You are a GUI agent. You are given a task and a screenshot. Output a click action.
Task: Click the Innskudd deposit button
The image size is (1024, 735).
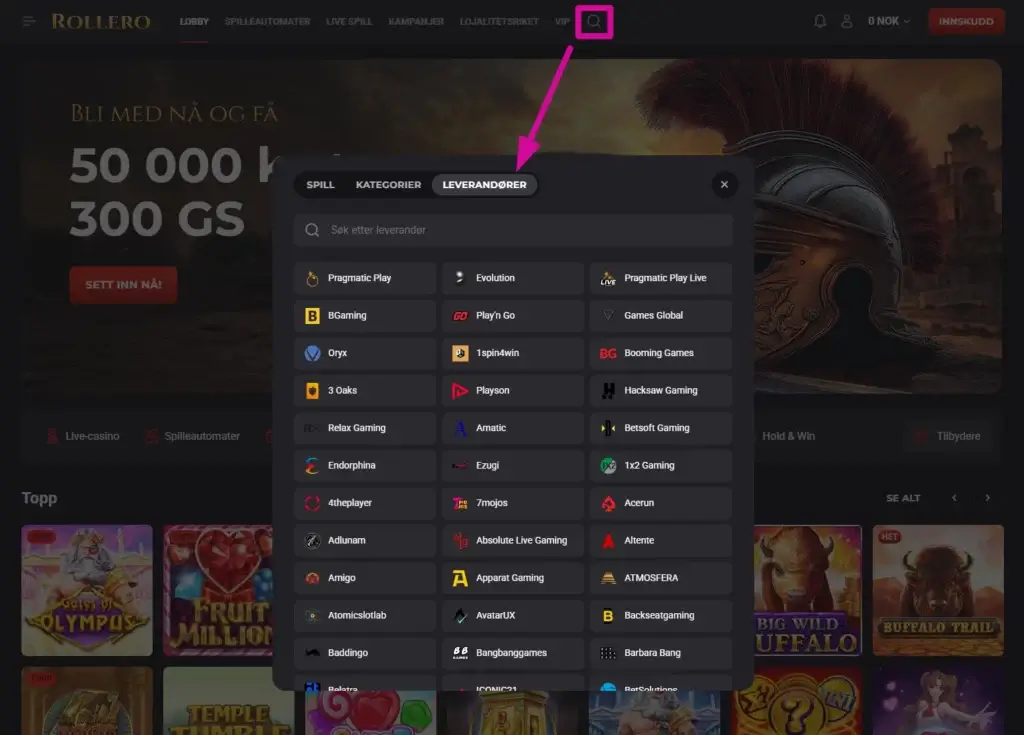coord(966,22)
